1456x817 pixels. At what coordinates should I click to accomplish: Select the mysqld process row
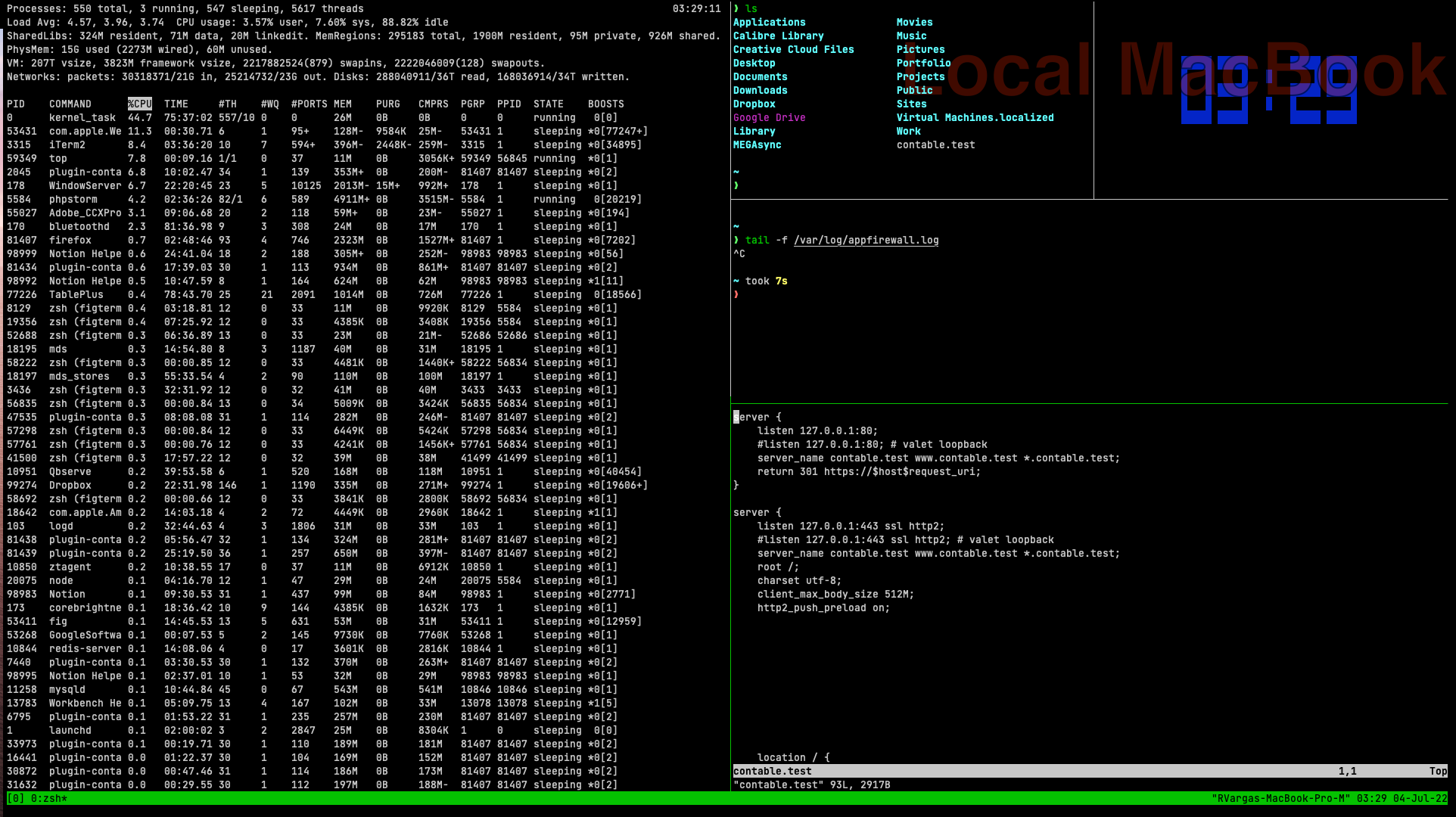click(313, 689)
